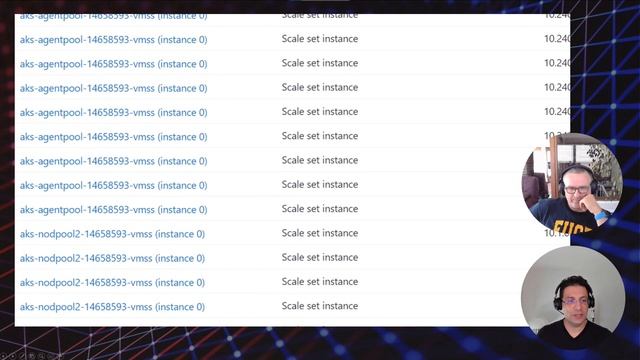Open the aks-agentpool link directly above the nodpool2 rows
This screenshot has height=360, width=640.
113,210
